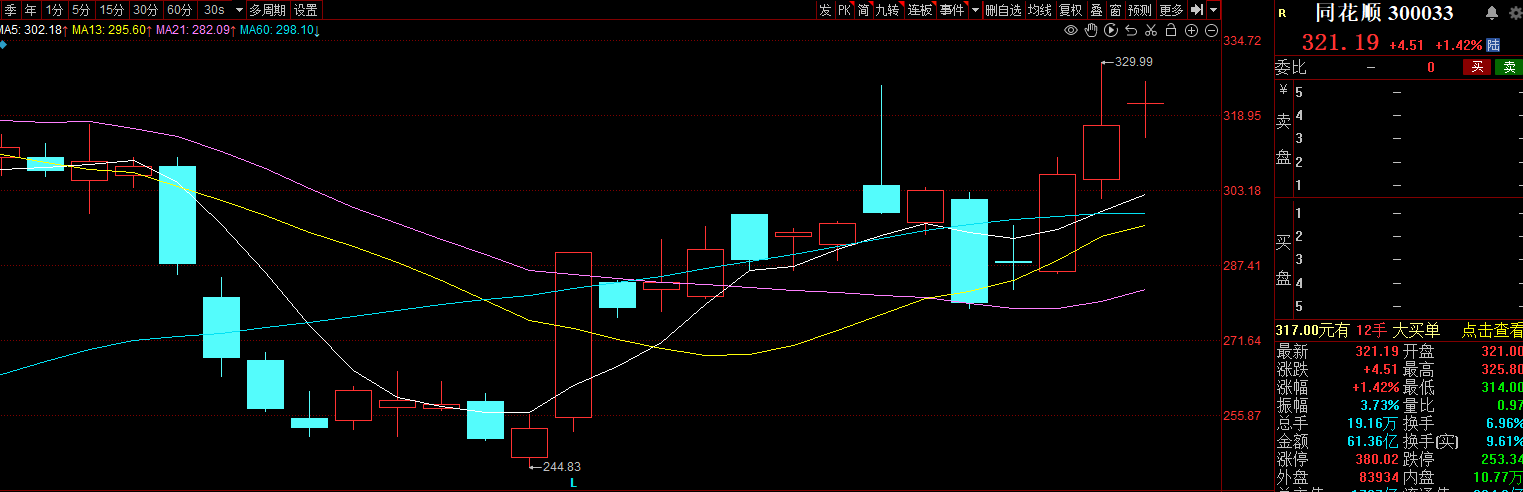Open the 事件 events button
1523x492 pixels.
pyautogui.click(x=952, y=10)
